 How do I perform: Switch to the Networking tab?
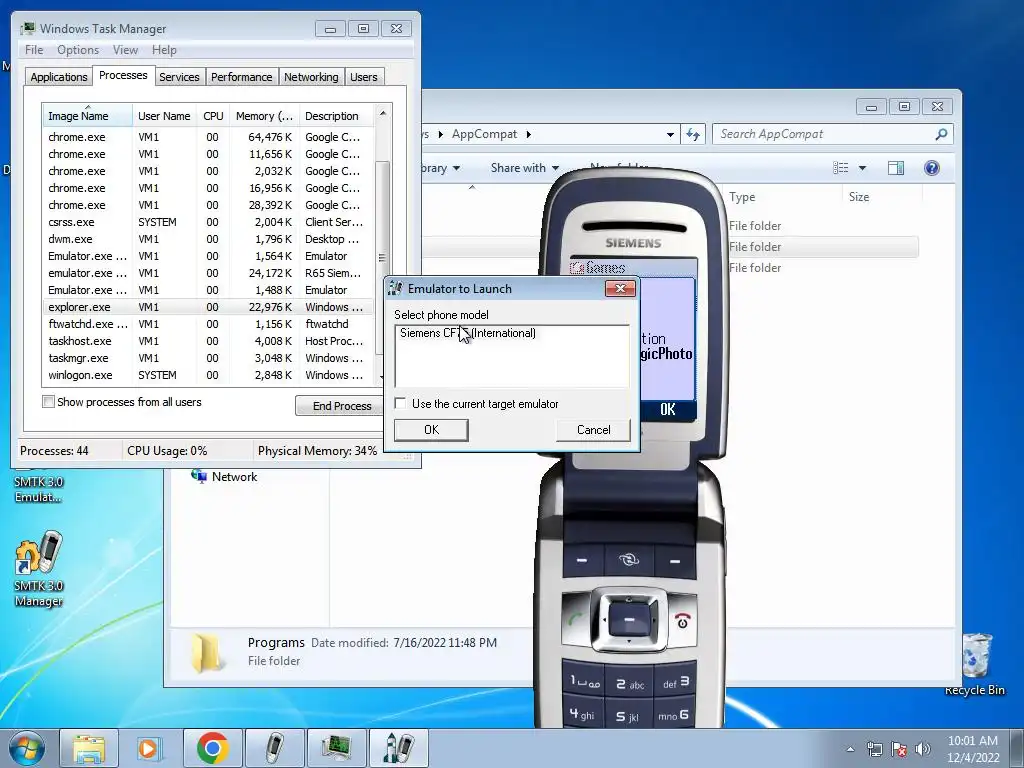(311, 77)
